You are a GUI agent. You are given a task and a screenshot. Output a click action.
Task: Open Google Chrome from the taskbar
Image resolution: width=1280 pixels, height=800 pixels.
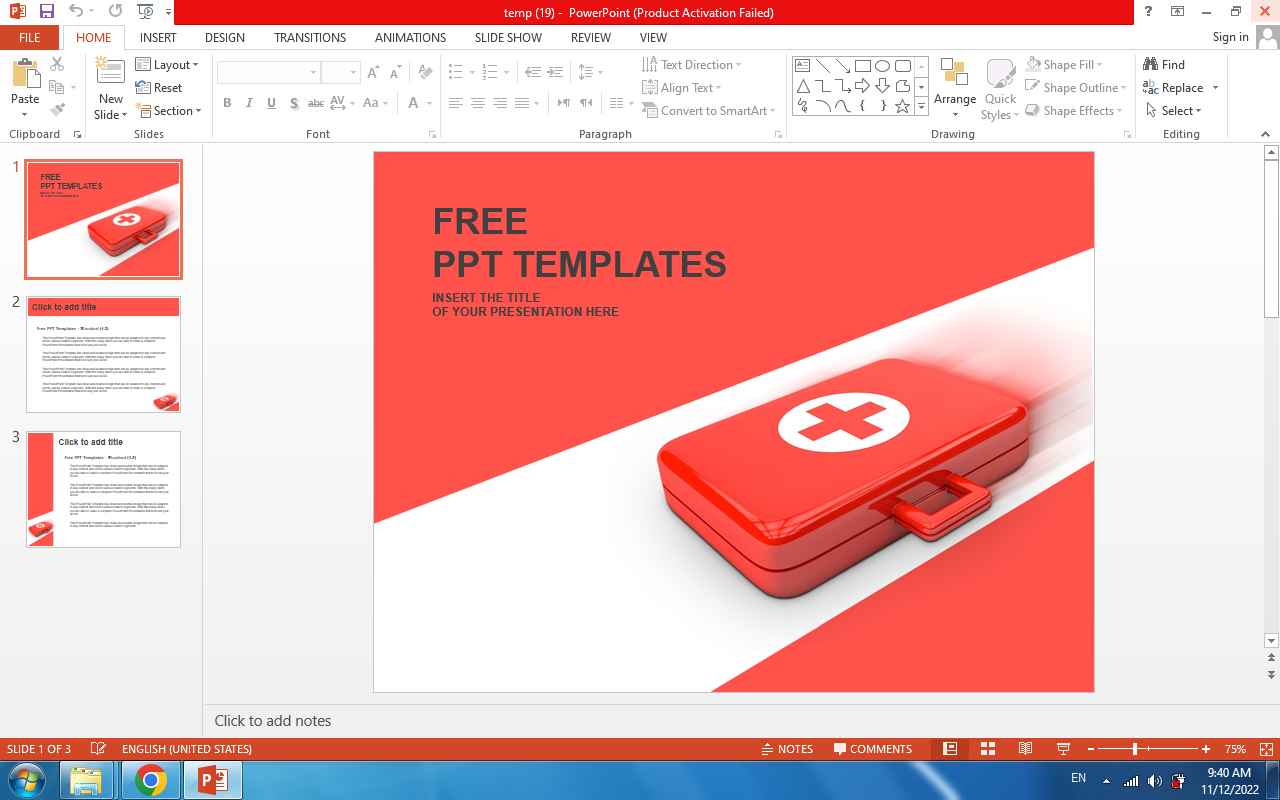151,780
